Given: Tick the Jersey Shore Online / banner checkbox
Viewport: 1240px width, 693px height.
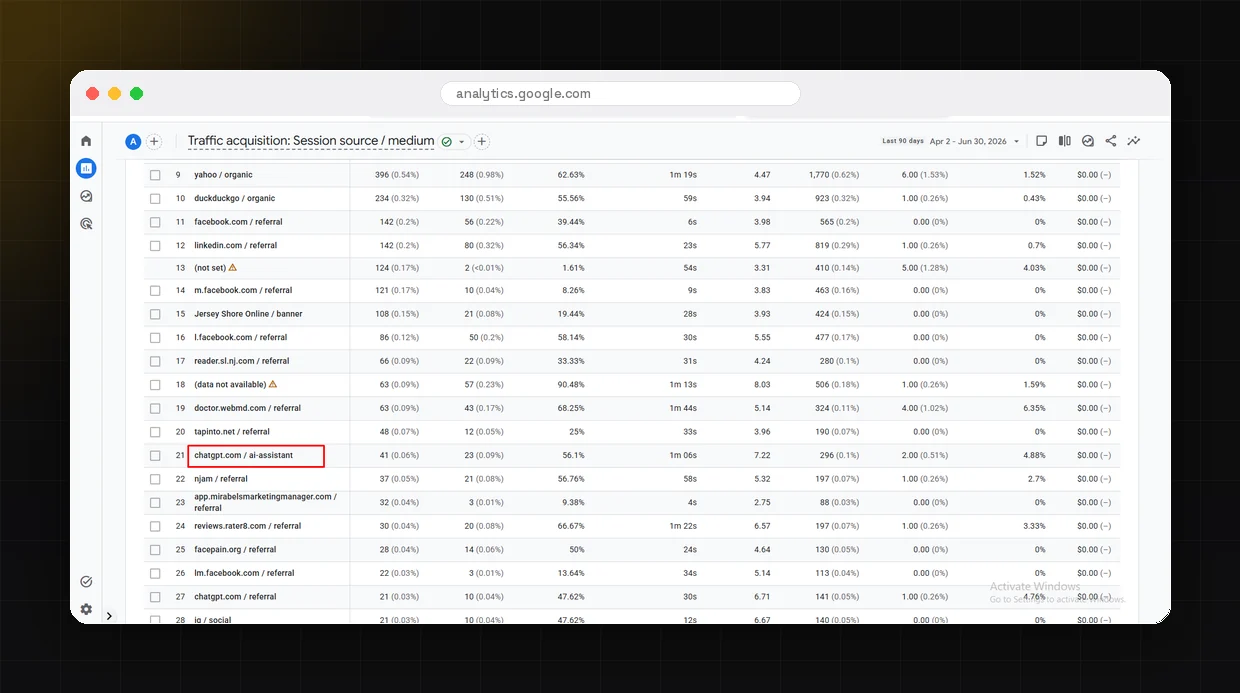Looking at the screenshot, I should click(155, 314).
